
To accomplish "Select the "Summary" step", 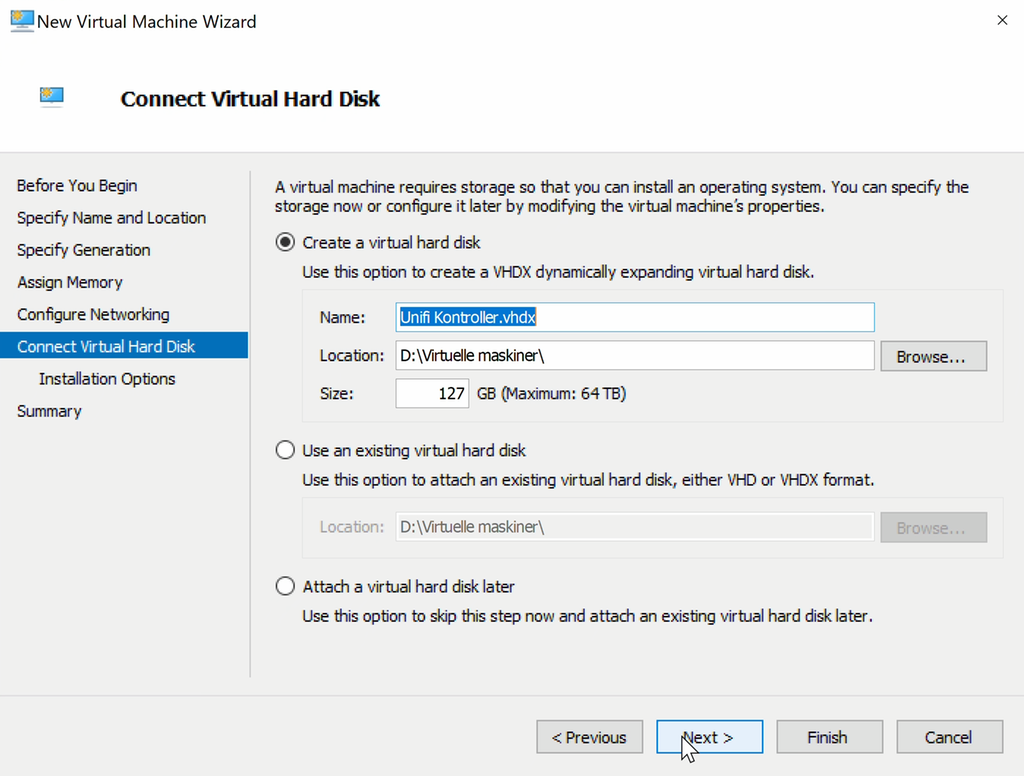I will coord(49,410).
